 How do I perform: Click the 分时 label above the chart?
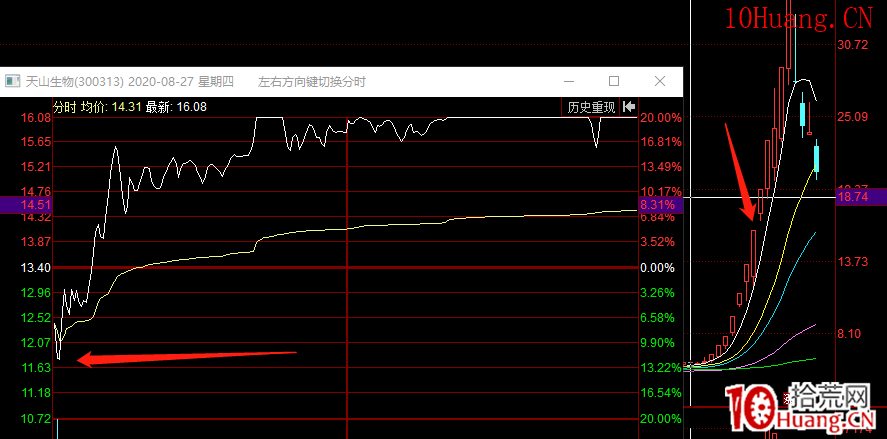point(64,106)
